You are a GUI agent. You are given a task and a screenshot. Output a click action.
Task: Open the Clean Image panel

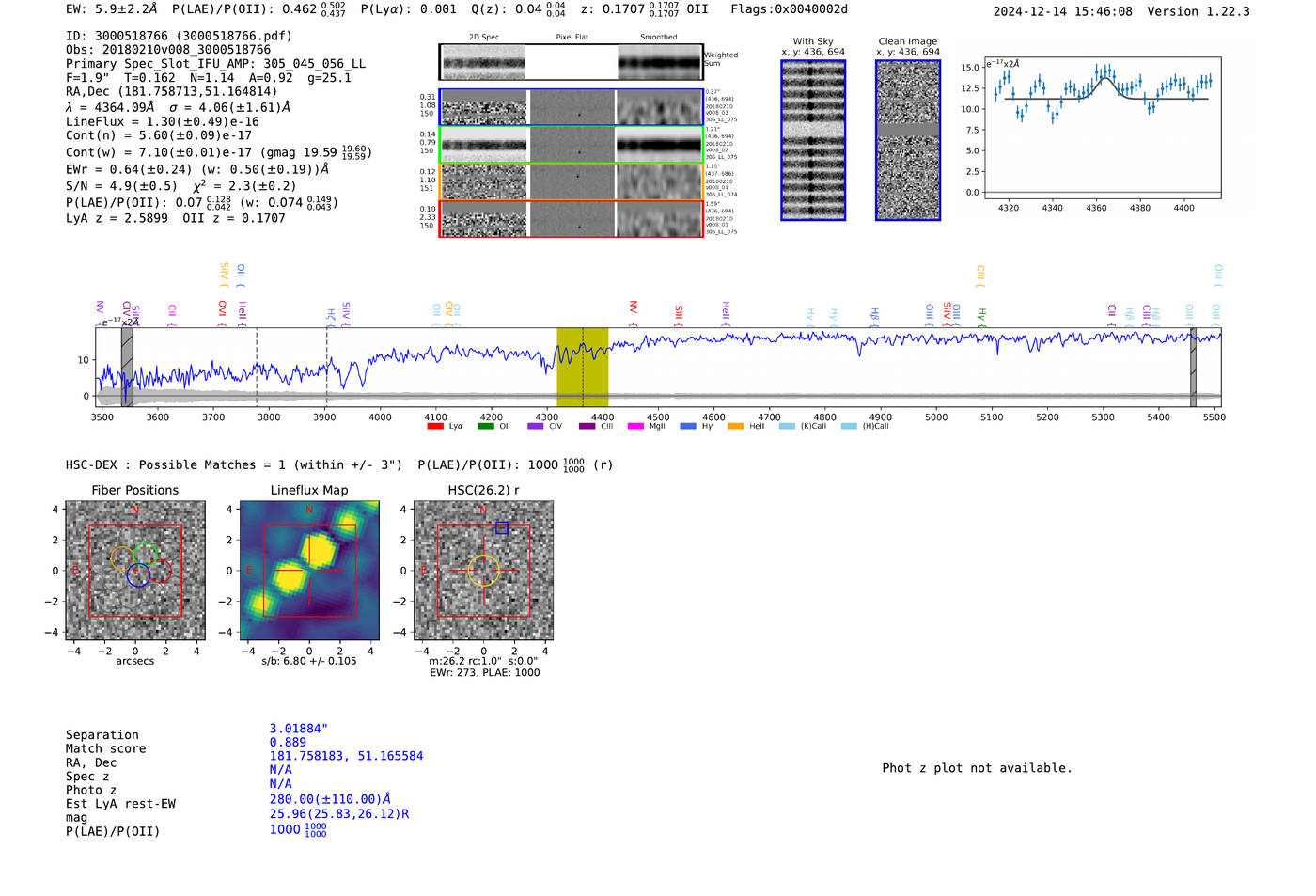click(x=908, y=140)
